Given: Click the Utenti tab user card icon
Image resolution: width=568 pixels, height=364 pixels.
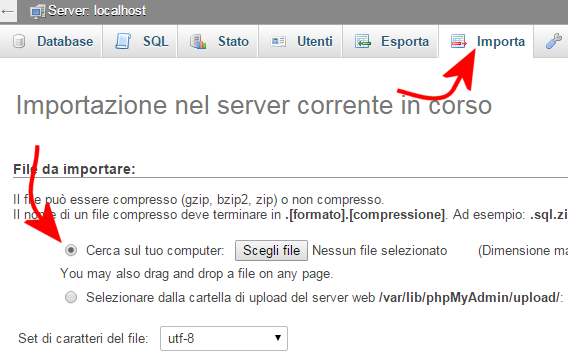Looking at the screenshot, I should tap(278, 42).
